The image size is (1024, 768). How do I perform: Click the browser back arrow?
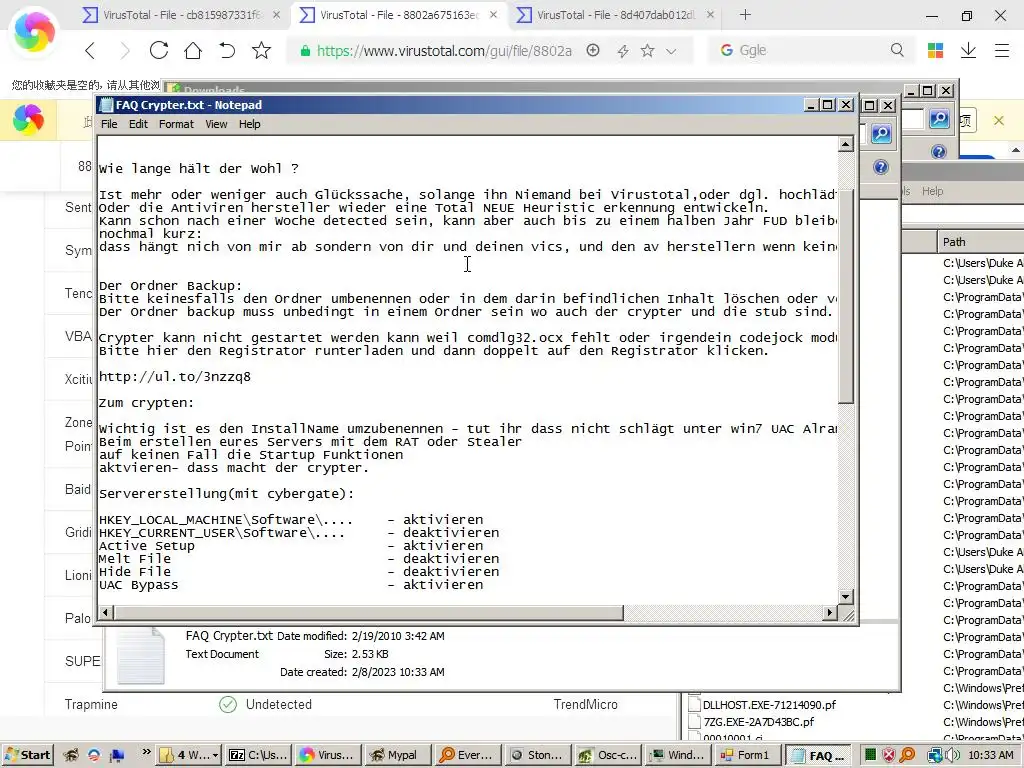pos(90,50)
